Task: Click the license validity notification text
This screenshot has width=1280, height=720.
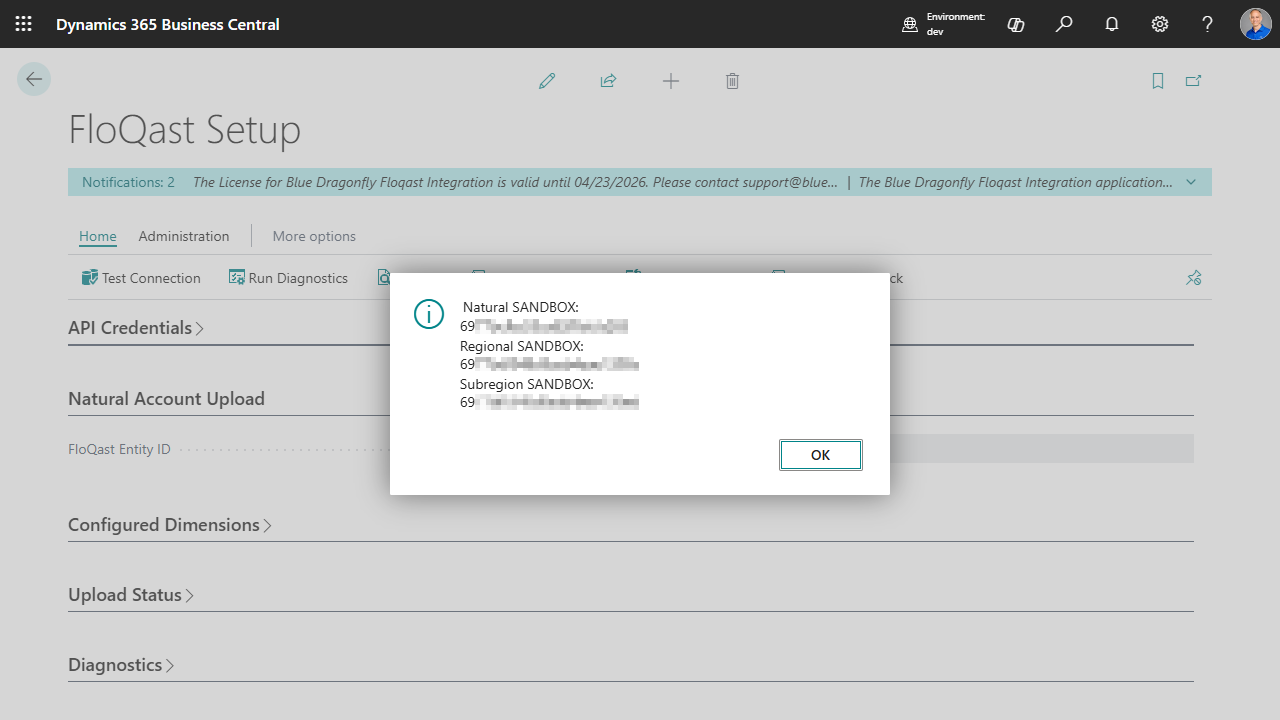Action: pyautogui.click(x=515, y=182)
